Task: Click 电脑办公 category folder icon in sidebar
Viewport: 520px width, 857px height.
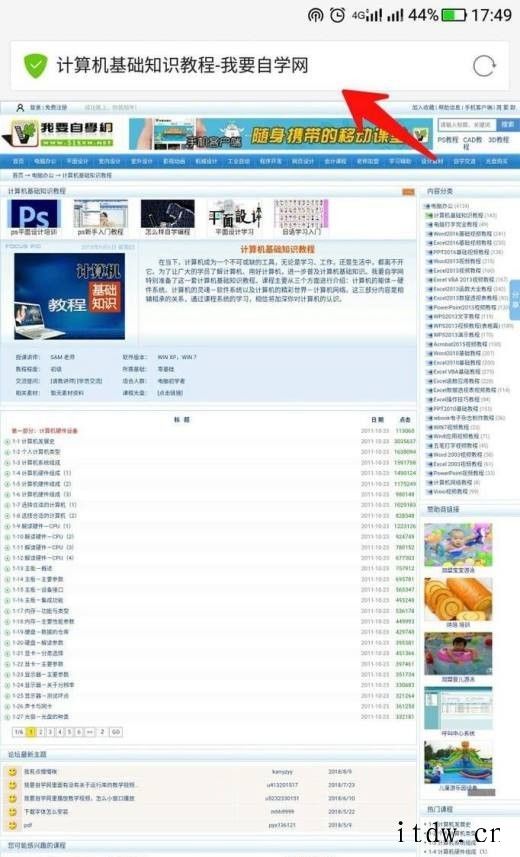Action: tap(428, 206)
